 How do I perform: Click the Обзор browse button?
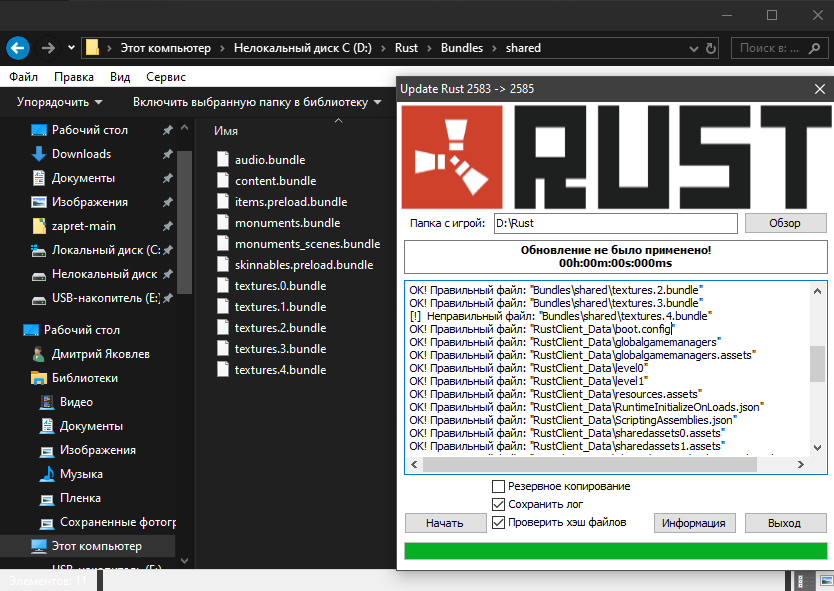point(785,223)
